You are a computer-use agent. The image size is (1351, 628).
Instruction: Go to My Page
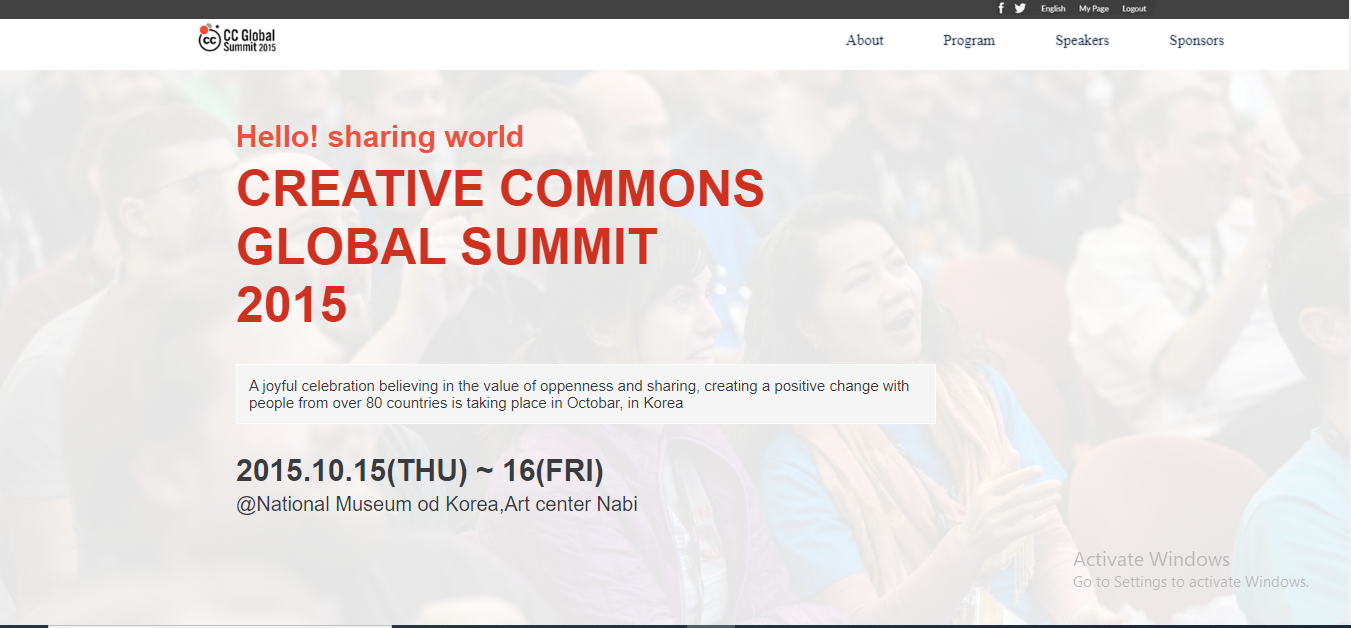pyautogui.click(x=1093, y=9)
